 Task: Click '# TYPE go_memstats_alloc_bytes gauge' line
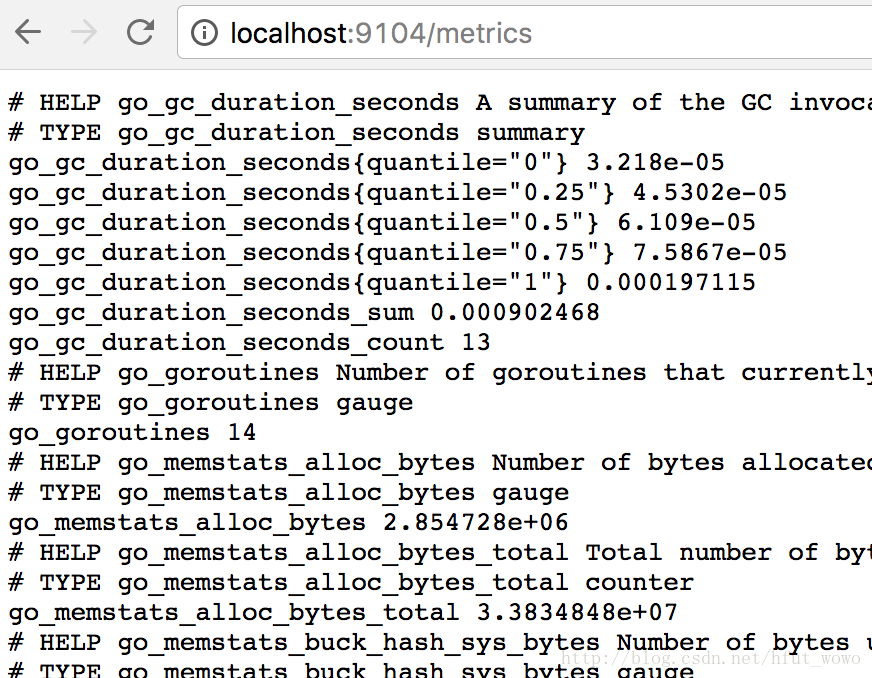click(x=289, y=494)
